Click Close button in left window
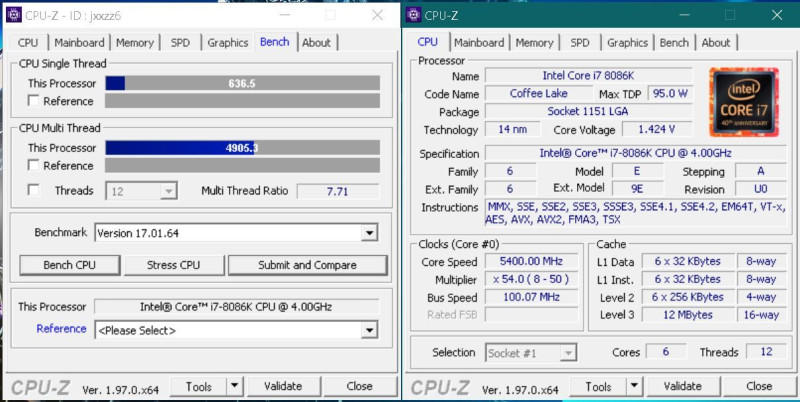 tap(359, 387)
